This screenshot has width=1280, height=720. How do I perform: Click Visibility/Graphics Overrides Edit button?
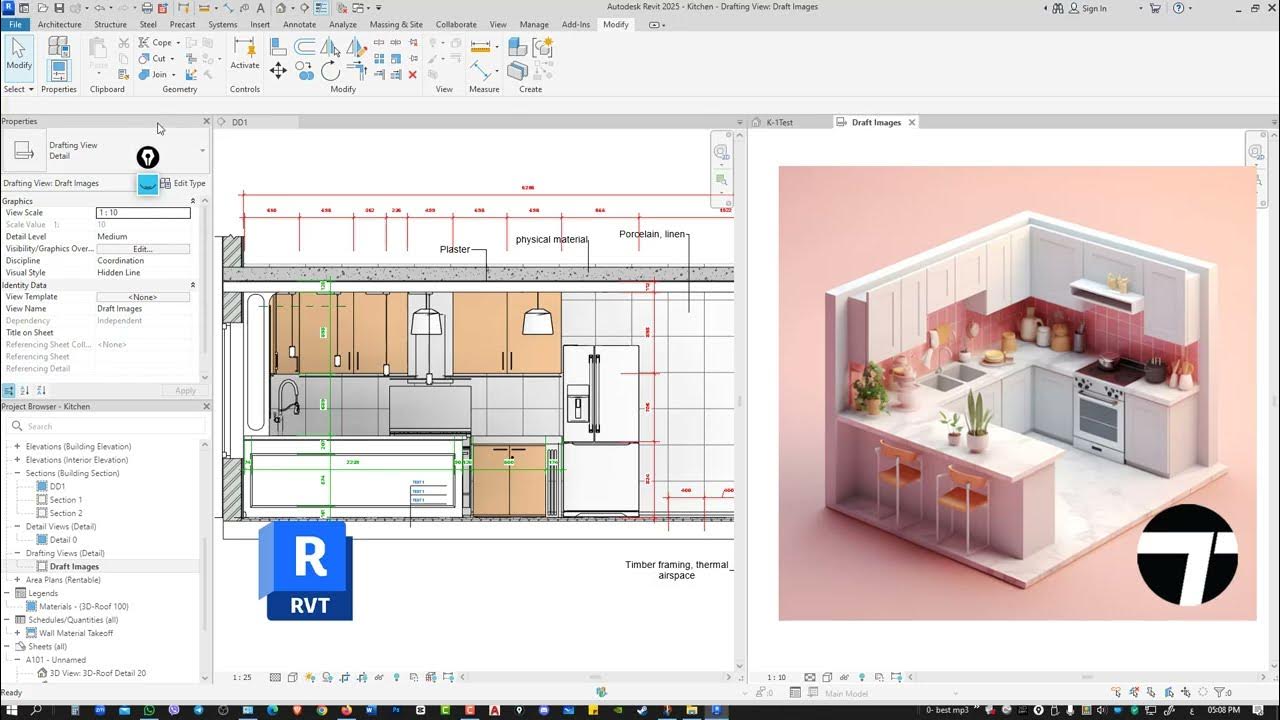(x=143, y=249)
